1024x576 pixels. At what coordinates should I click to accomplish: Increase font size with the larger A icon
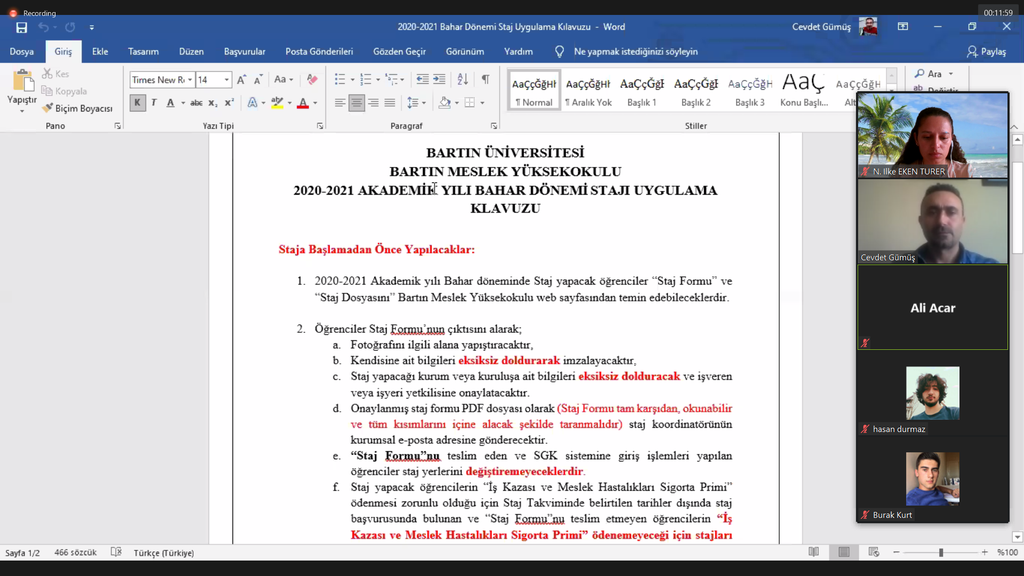(x=242, y=80)
